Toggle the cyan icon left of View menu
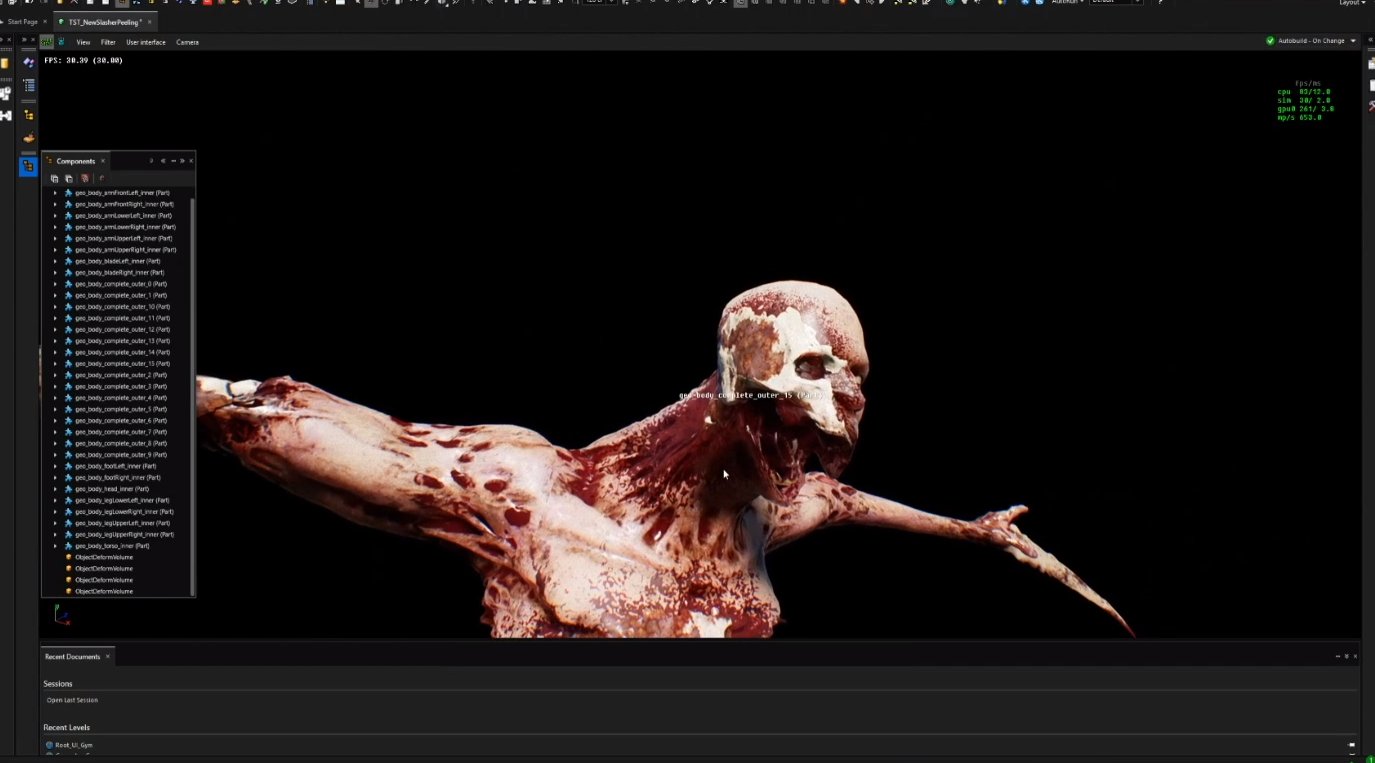1375x763 pixels. point(61,42)
